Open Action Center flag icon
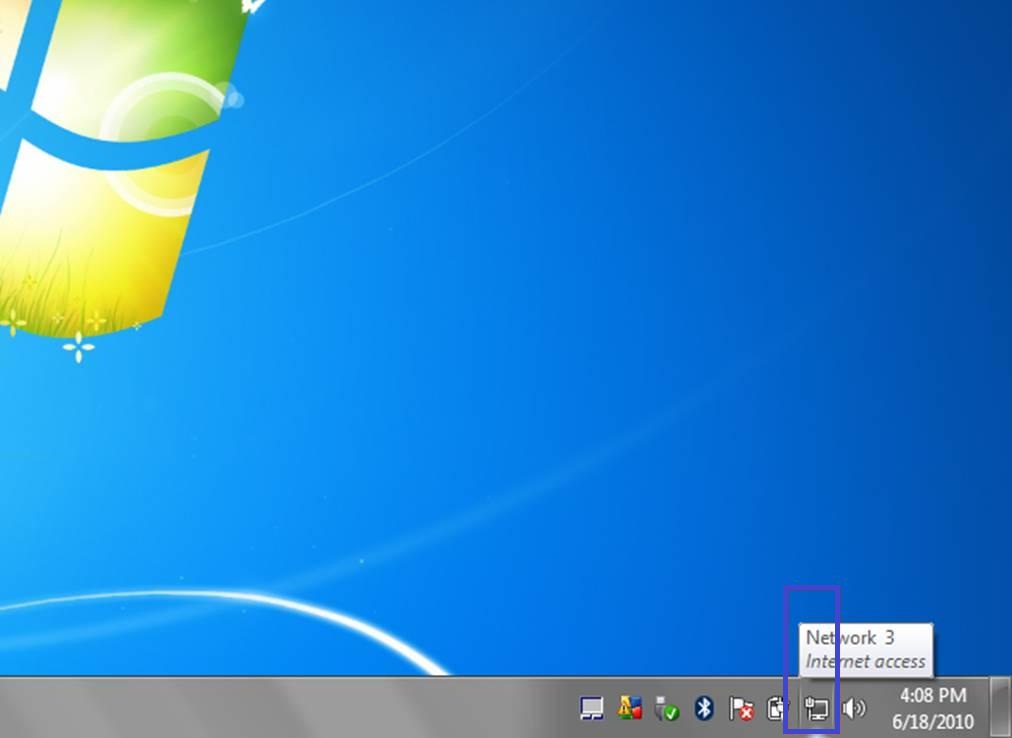This screenshot has height=738, width=1012. tap(741, 708)
